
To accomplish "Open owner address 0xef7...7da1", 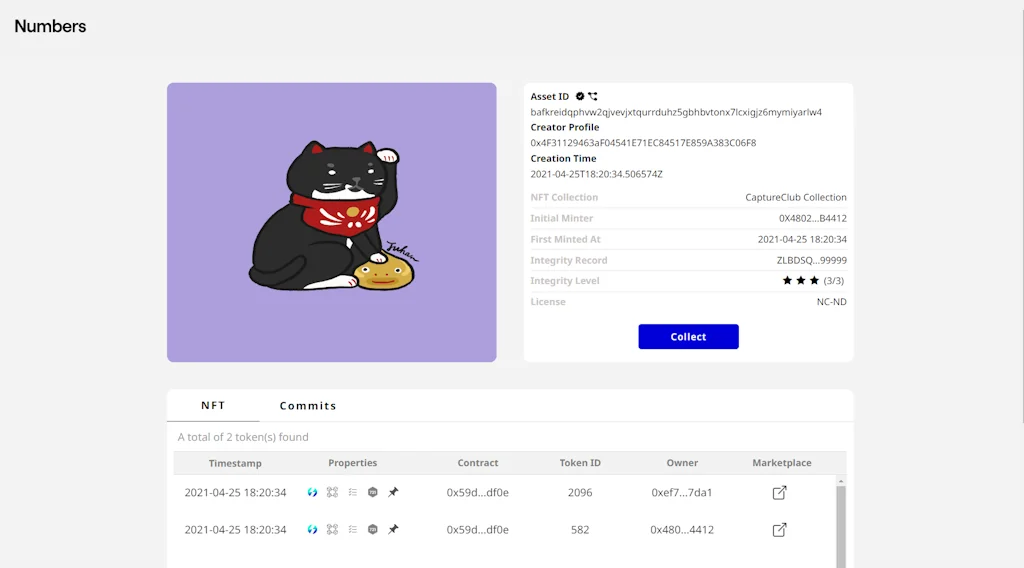I will pos(682,492).
